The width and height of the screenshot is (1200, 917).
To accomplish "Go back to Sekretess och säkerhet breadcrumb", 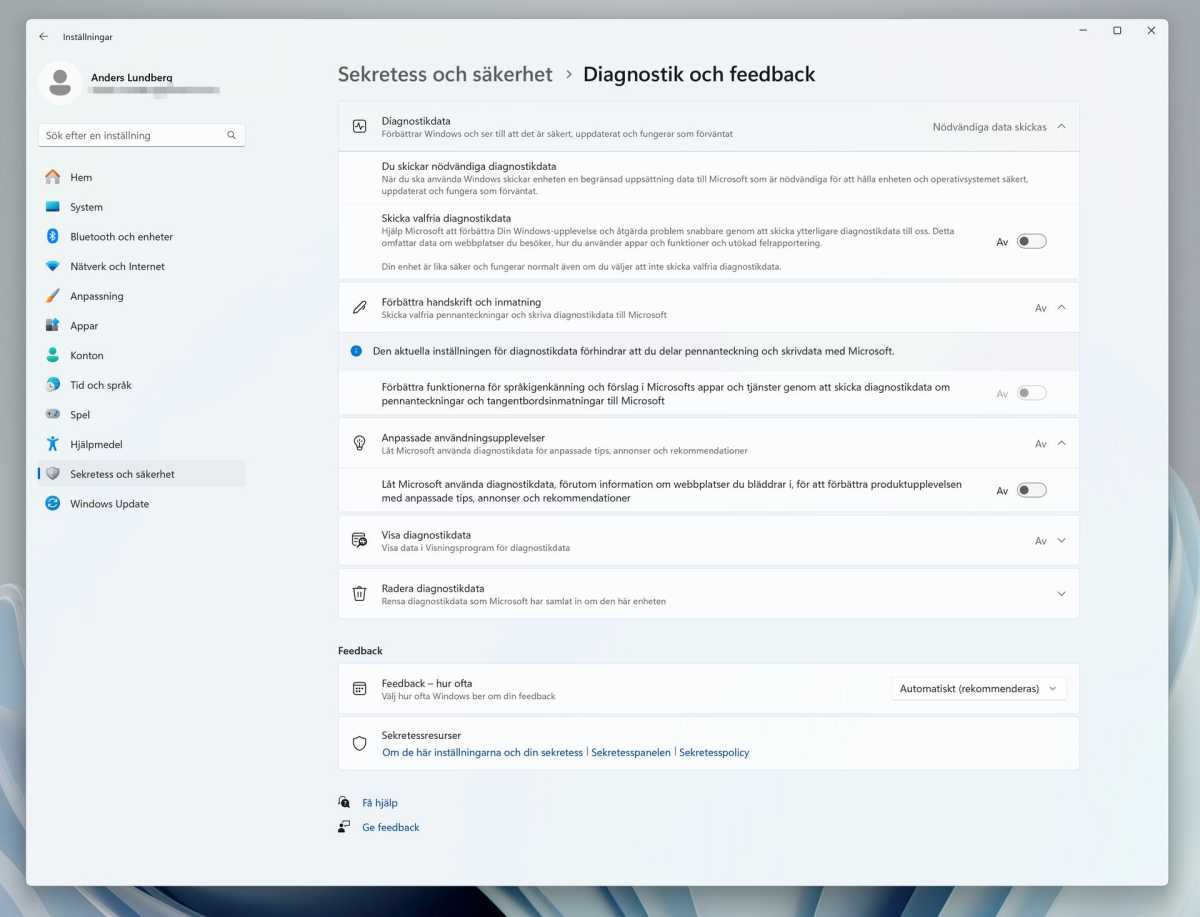I will coord(445,74).
